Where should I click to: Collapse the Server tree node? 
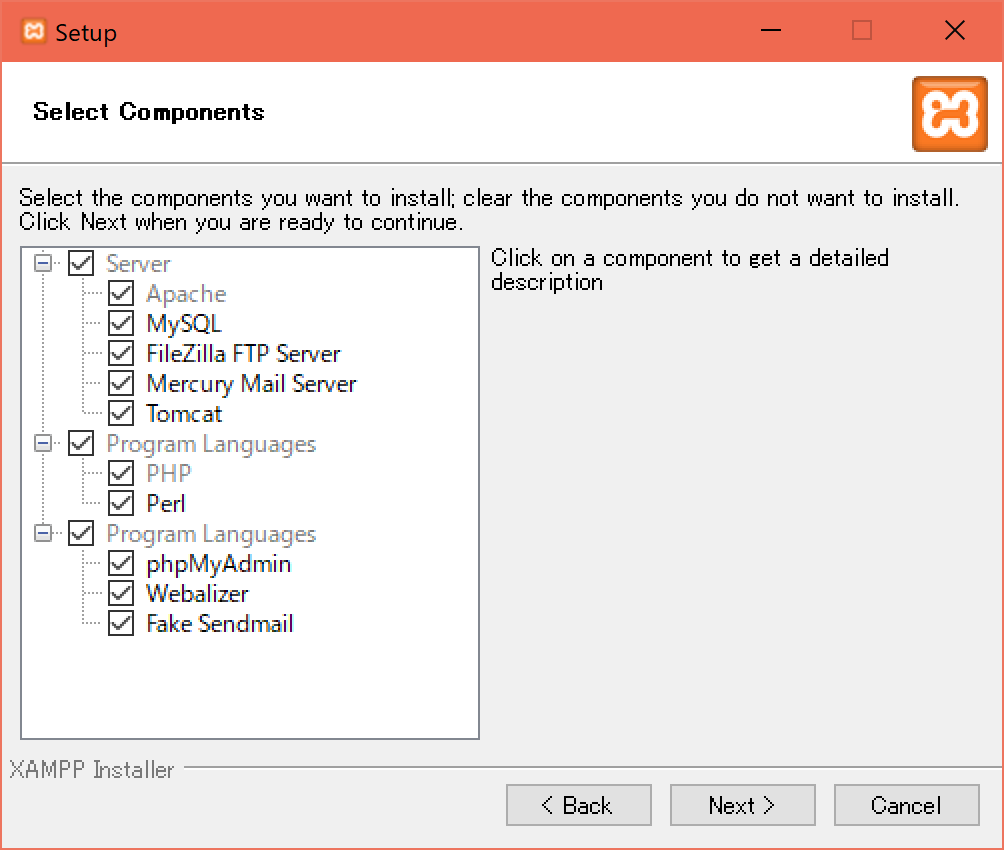point(43,263)
